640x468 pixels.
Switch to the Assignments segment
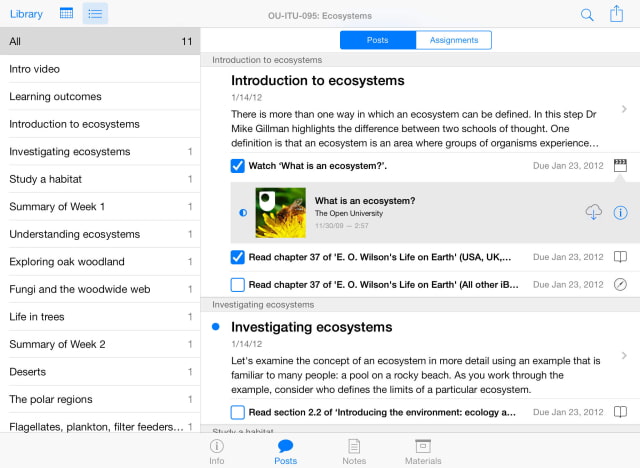[454, 40]
